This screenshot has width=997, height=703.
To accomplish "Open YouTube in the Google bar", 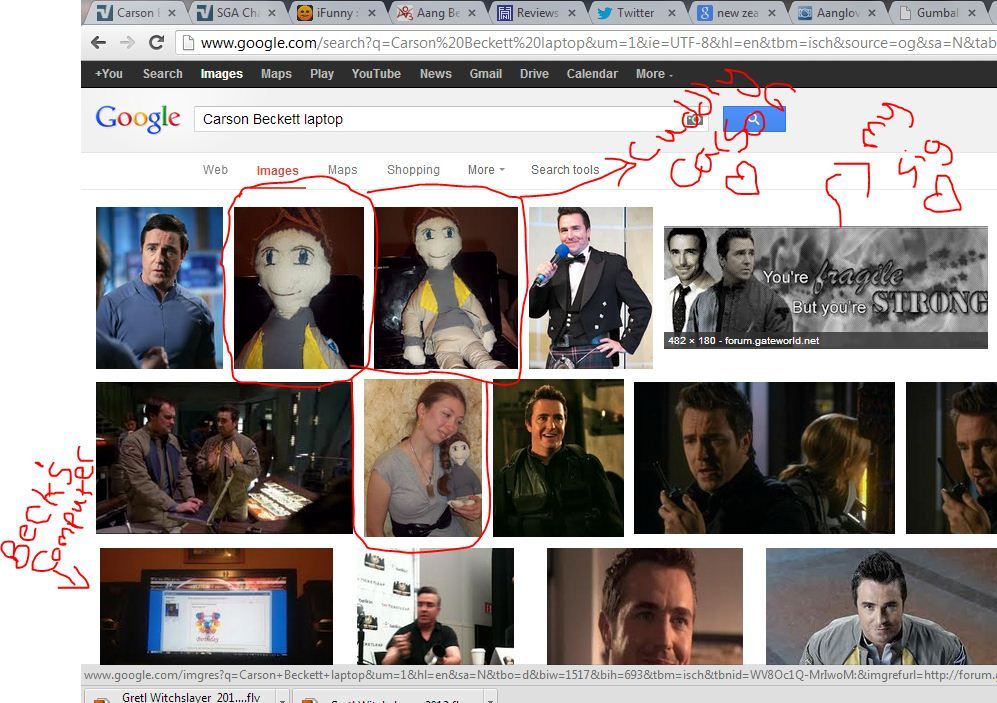I will click(376, 74).
